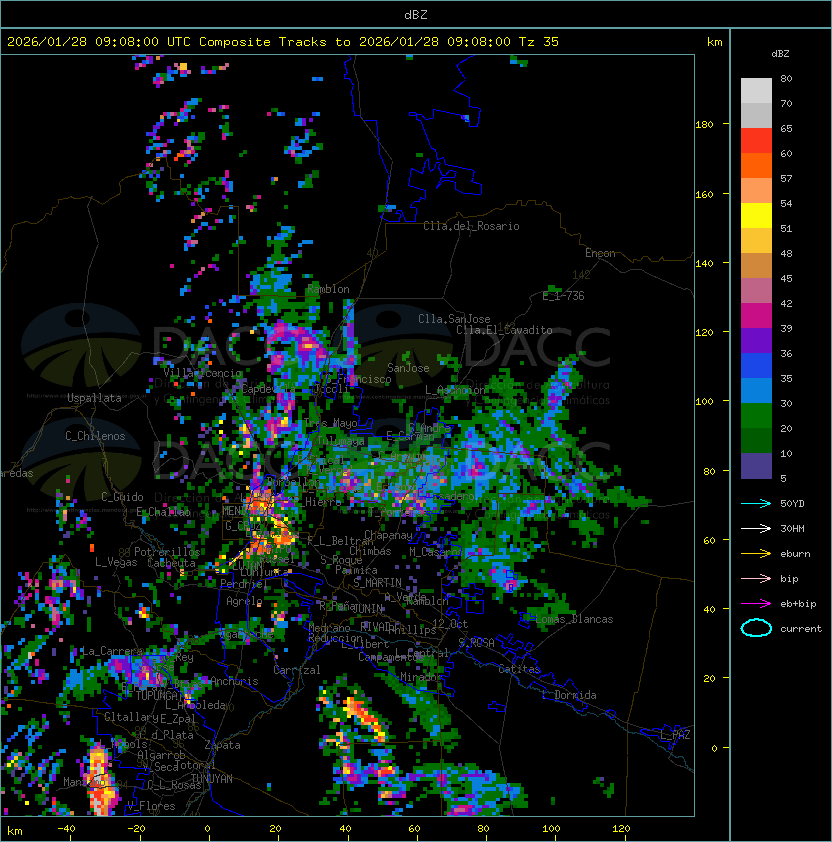Click the 'V_Flores' map label
This screenshot has width=832, height=842.
tap(151, 806)
